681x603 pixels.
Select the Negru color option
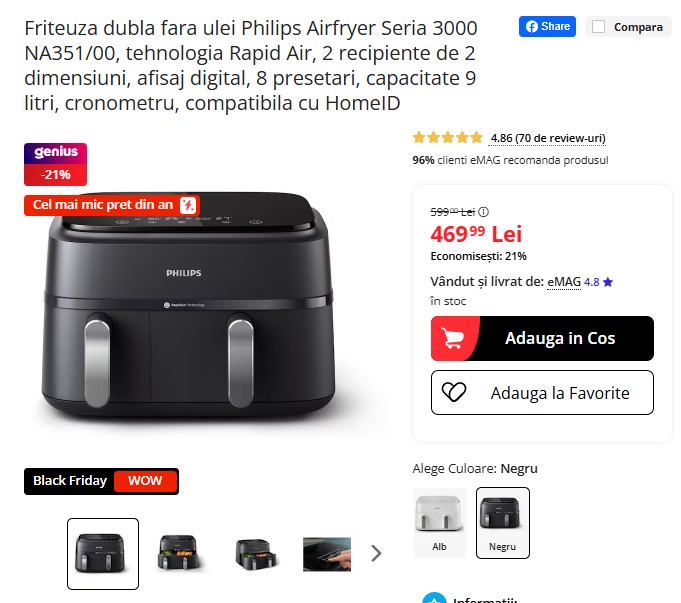click(502, 523)
